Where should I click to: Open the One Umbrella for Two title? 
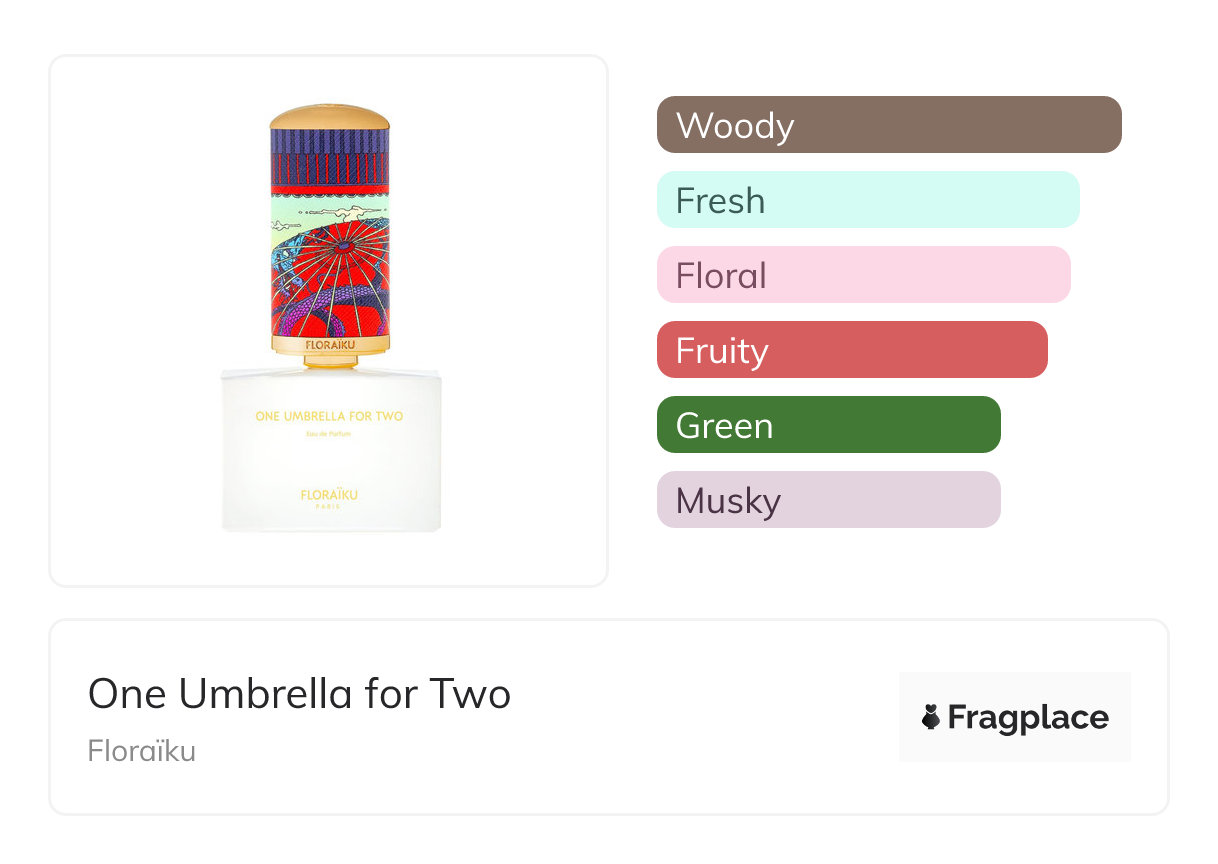[299, 693]
